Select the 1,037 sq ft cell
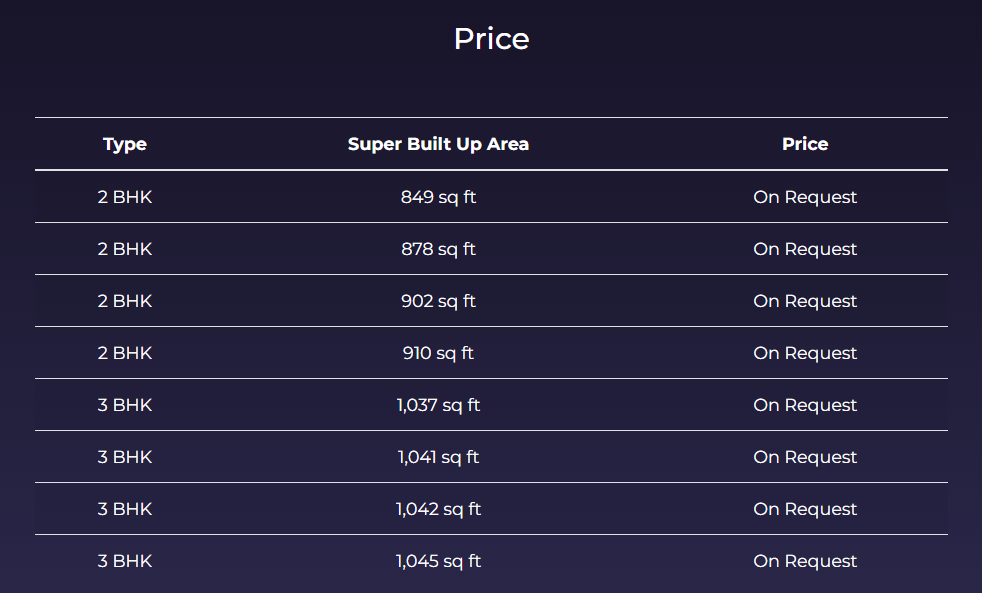 click(438, 405)
